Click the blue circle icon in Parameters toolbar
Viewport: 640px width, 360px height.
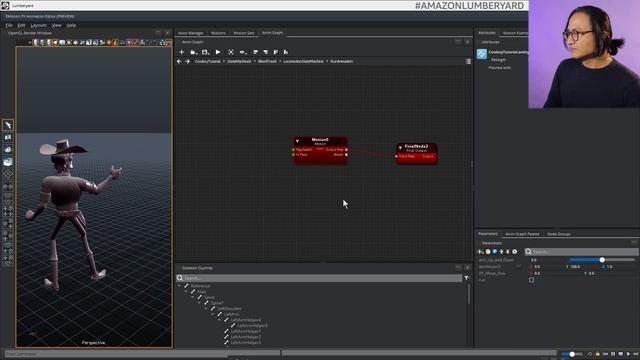pos(495,251)
